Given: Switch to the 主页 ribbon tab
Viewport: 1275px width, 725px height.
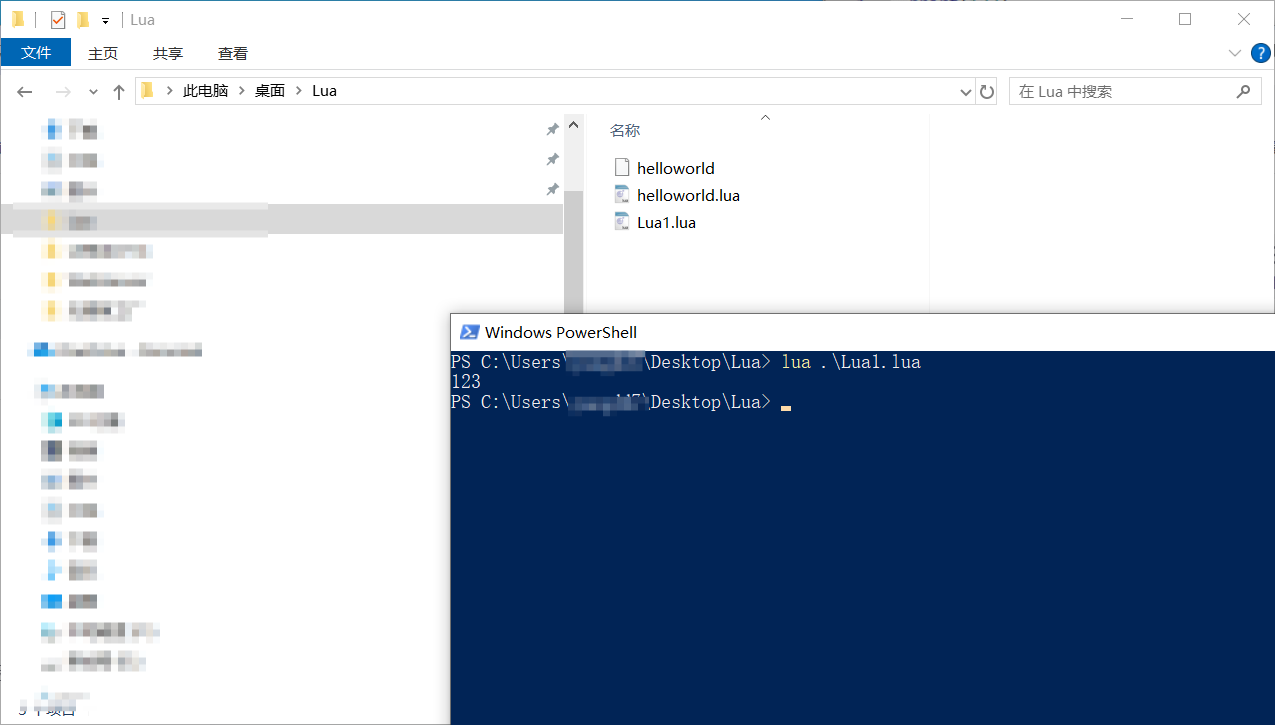Looking at the screenshot, I should pyautogui.click(x=103, y=54).
